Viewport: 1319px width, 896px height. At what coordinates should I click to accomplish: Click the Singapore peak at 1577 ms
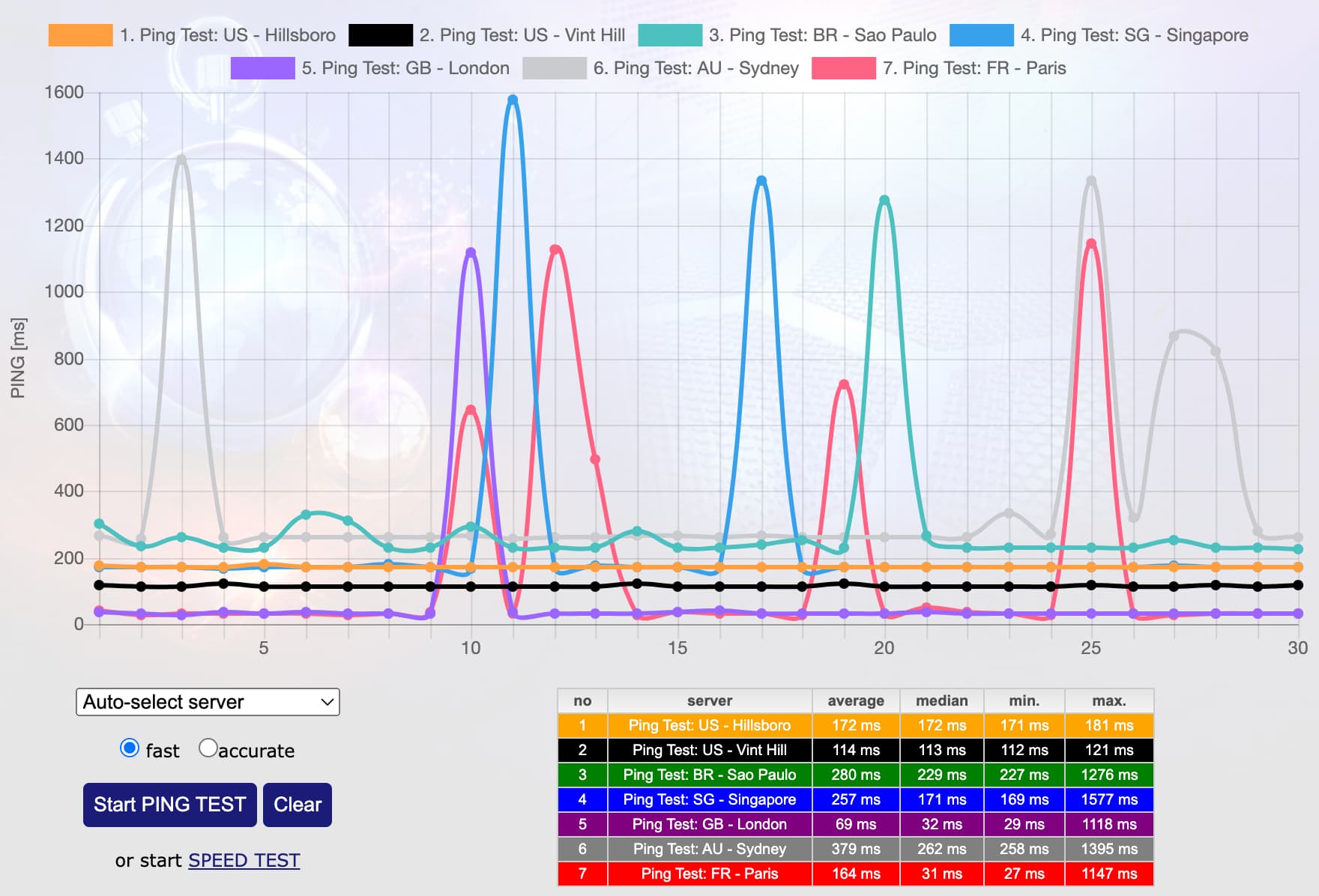pyautogui.click(x=512, y=98)
